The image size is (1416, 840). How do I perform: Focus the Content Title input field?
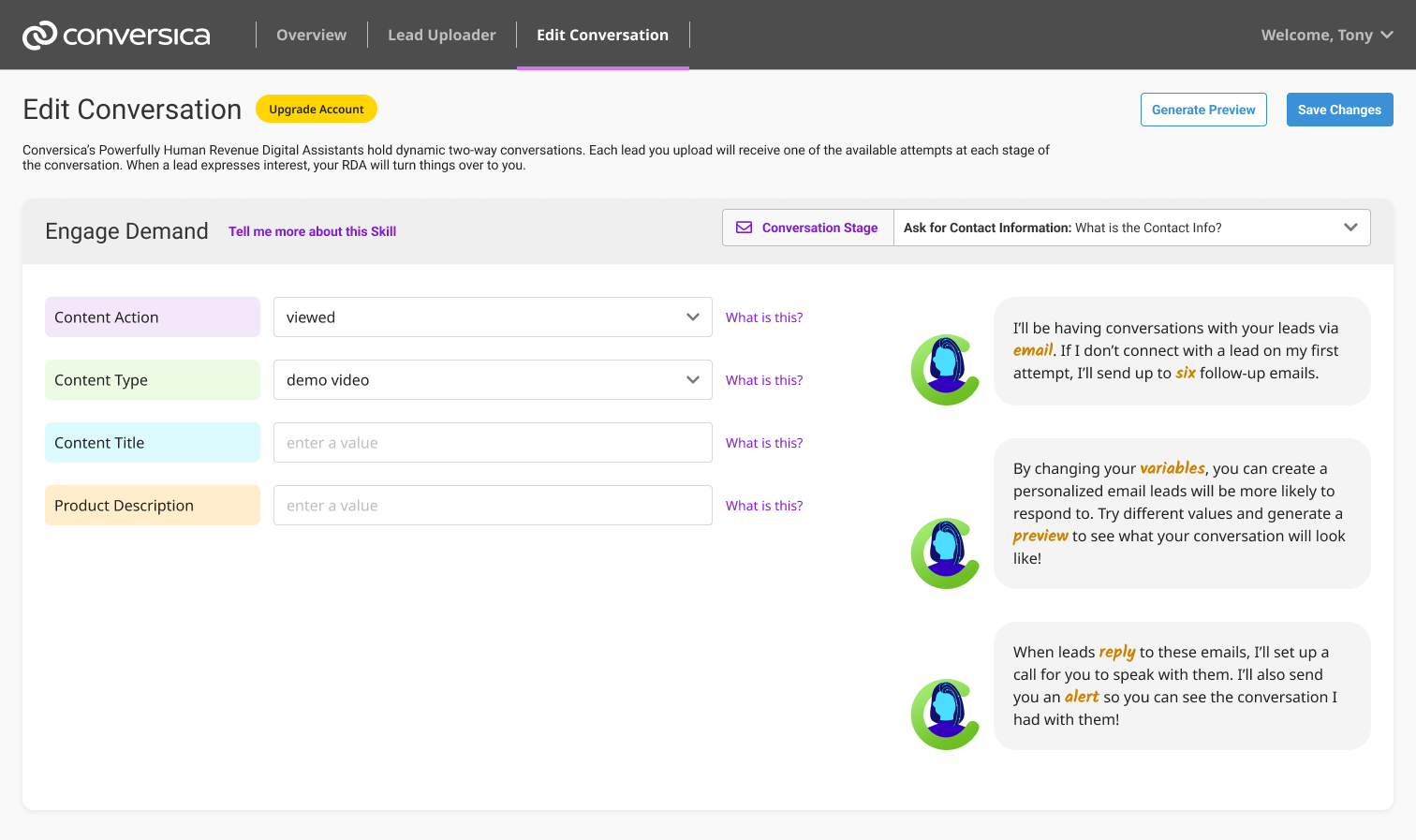click(493, 443)
